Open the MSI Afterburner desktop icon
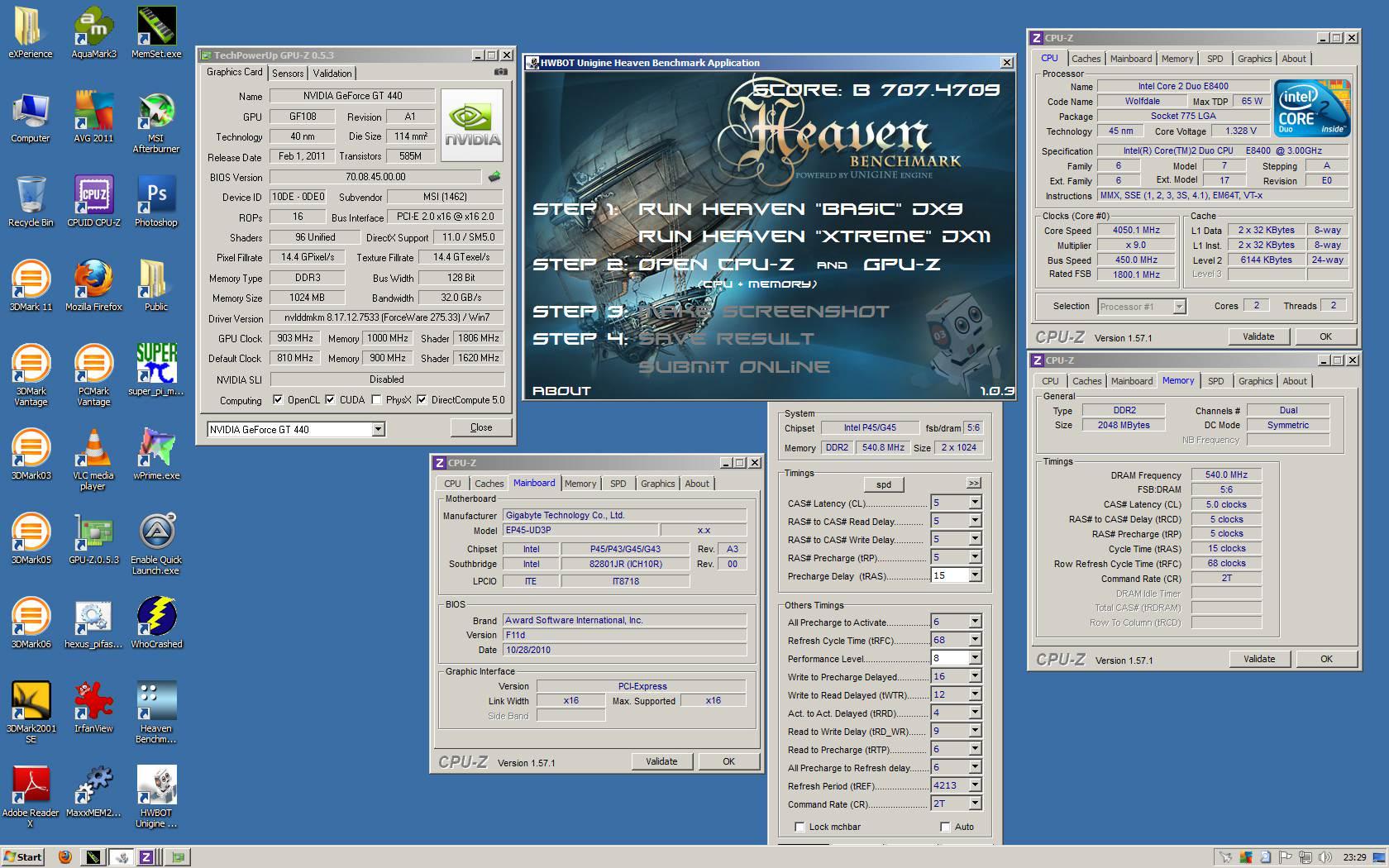 click(x=156, y=123)
